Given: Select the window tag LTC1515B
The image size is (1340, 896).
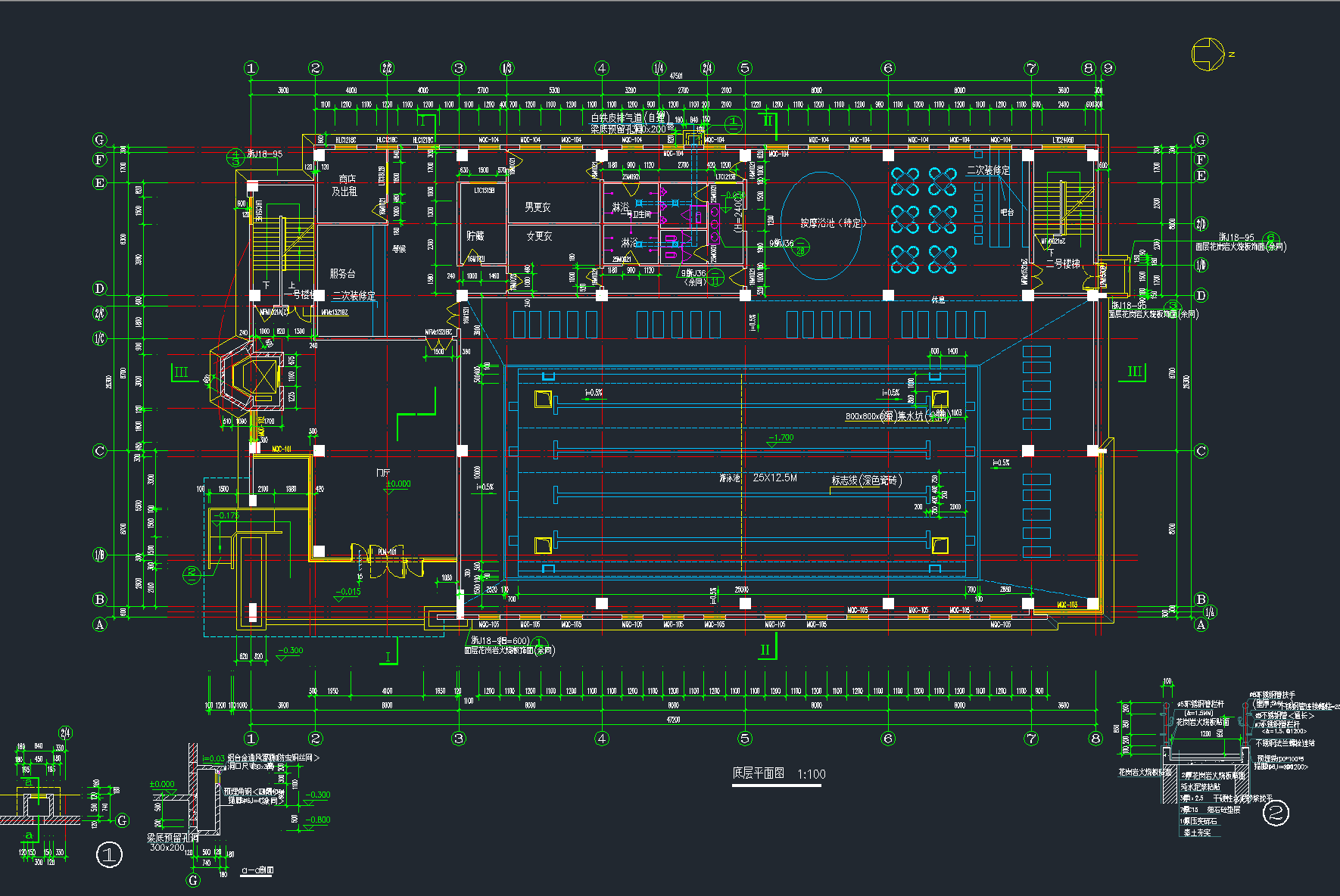Looking at the screenshot, I should coord(485,190).
